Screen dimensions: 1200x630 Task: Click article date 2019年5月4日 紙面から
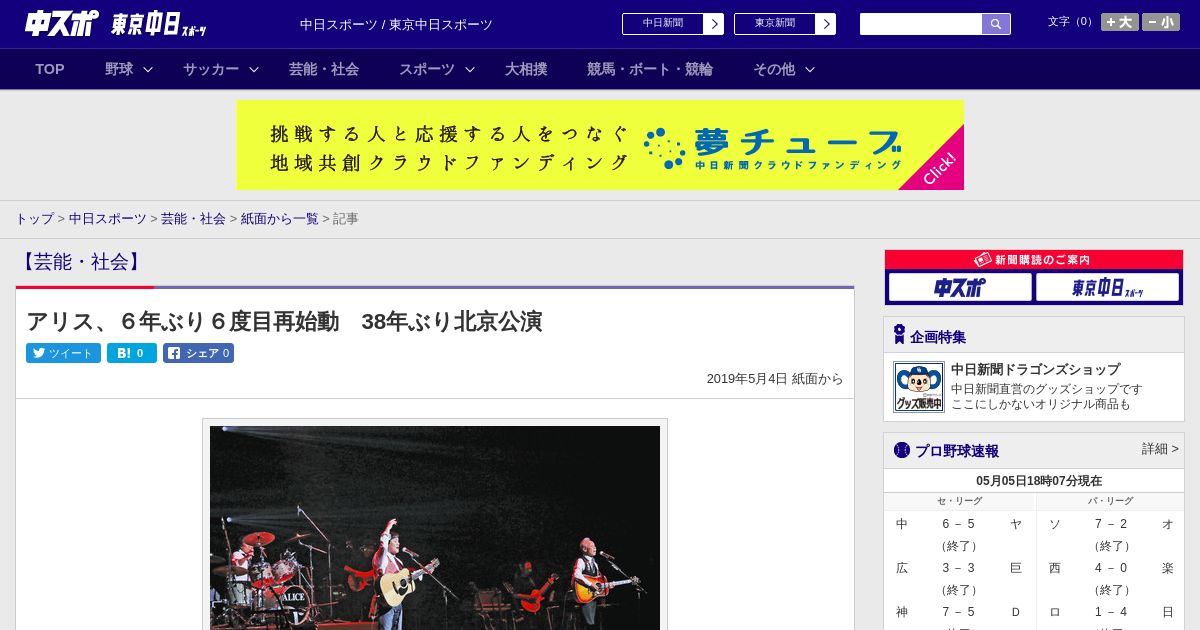[x=775, y=379]
